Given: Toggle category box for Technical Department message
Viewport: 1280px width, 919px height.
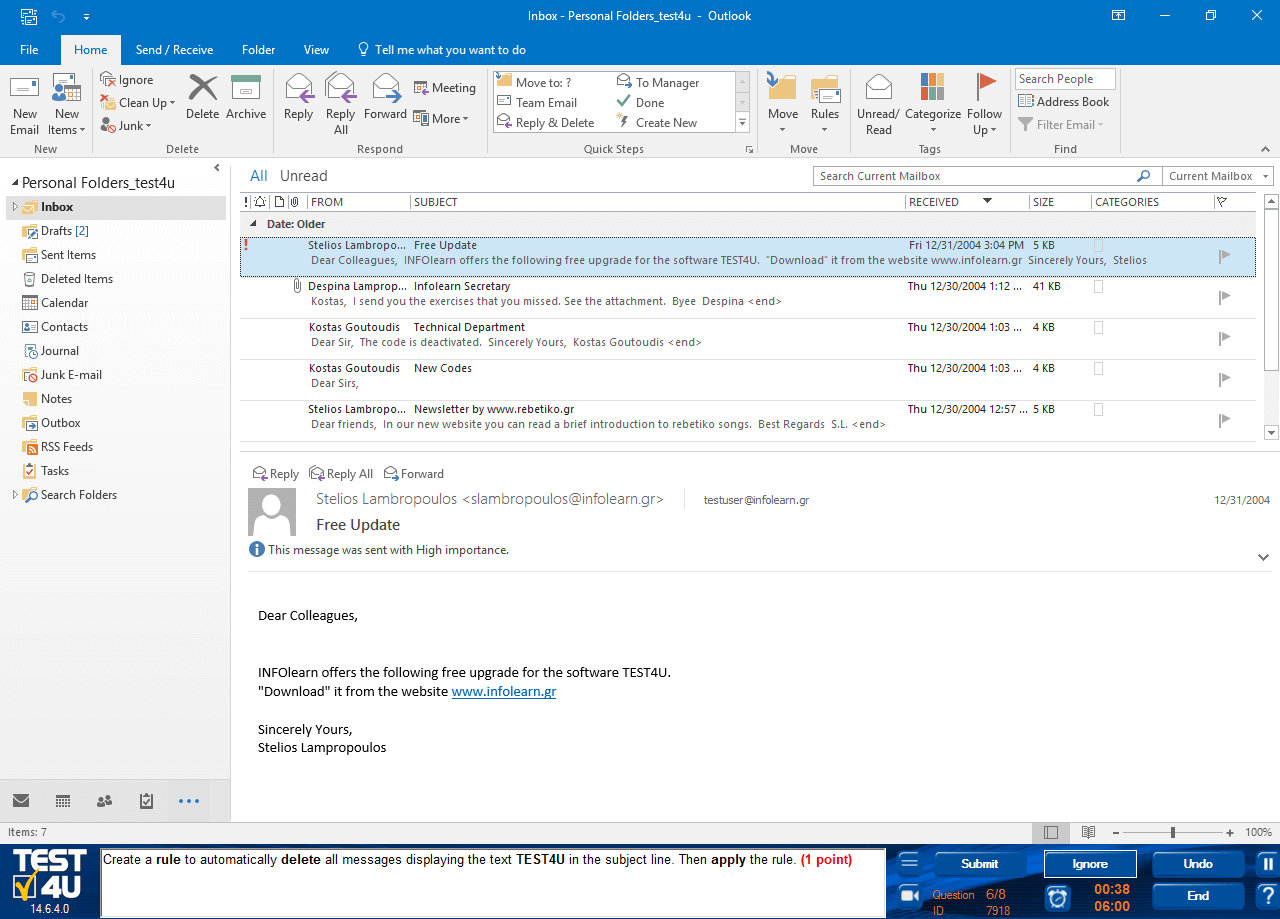Looking at the screenshot, I should (1099, 327).
